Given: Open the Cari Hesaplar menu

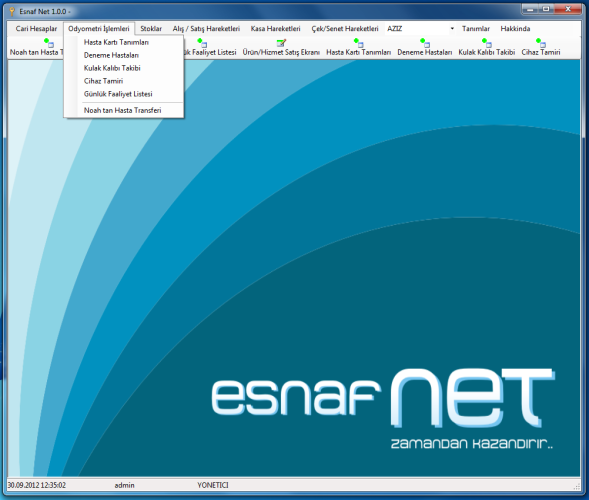Looking at the screenshot, I should click(x=36, y=29).
